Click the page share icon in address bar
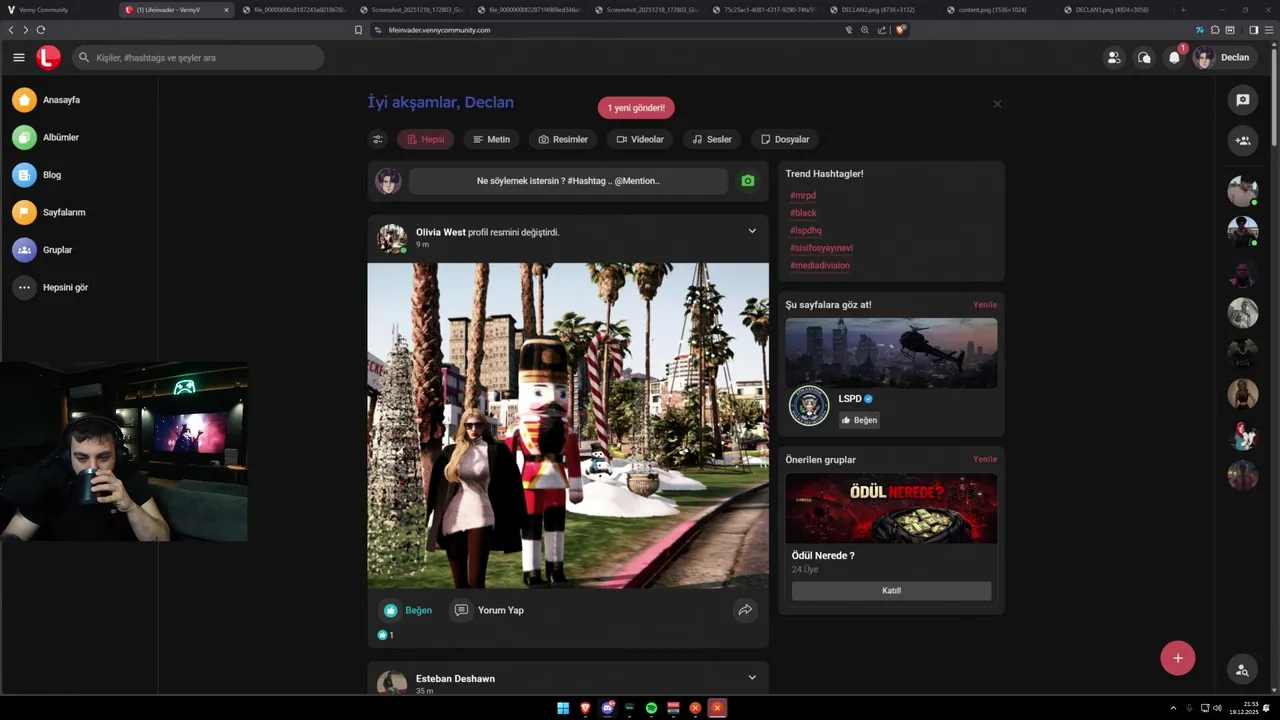The image size is (1280, 720). click(881, 30)
